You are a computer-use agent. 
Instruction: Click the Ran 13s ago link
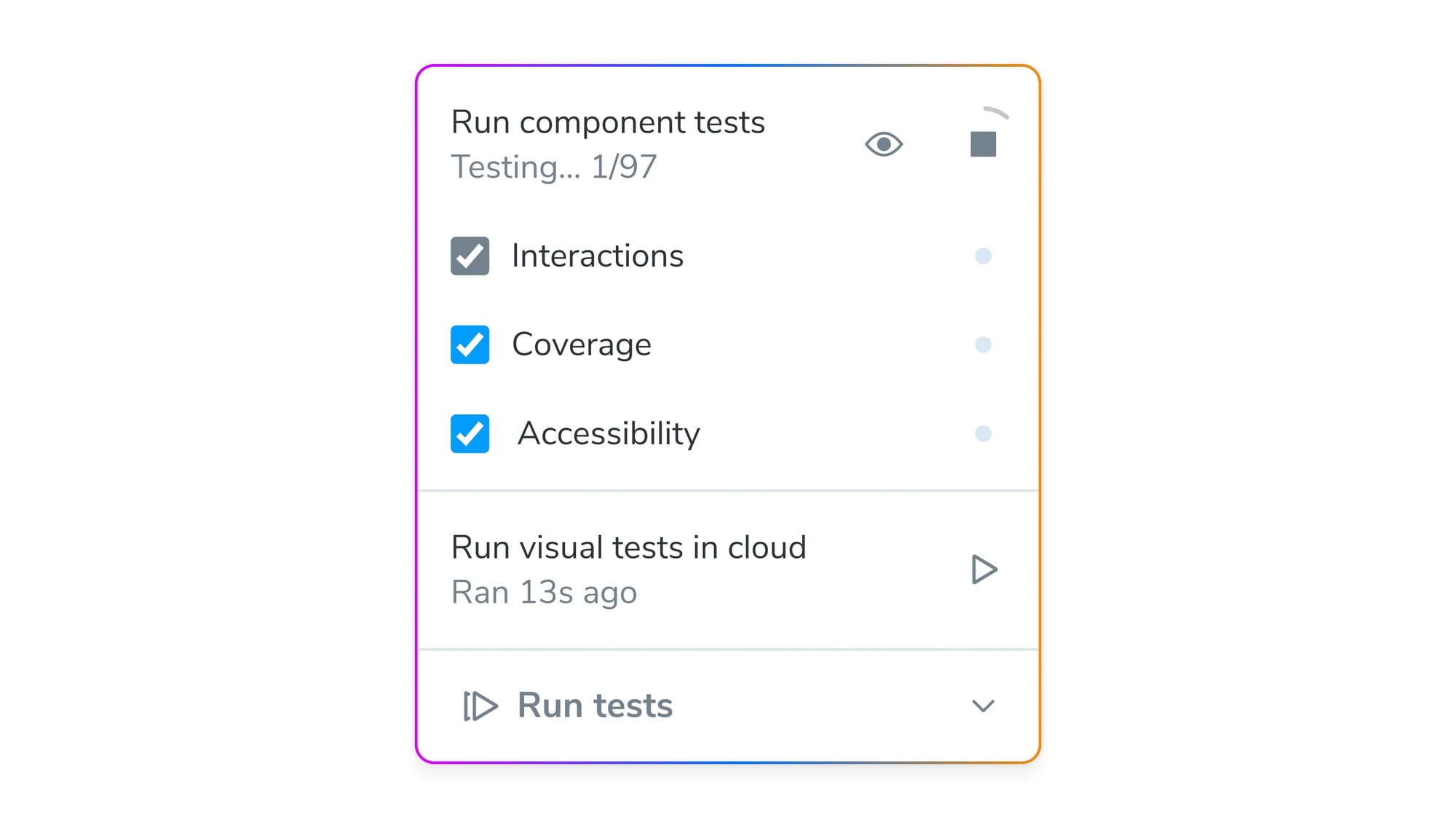(545, 591)
